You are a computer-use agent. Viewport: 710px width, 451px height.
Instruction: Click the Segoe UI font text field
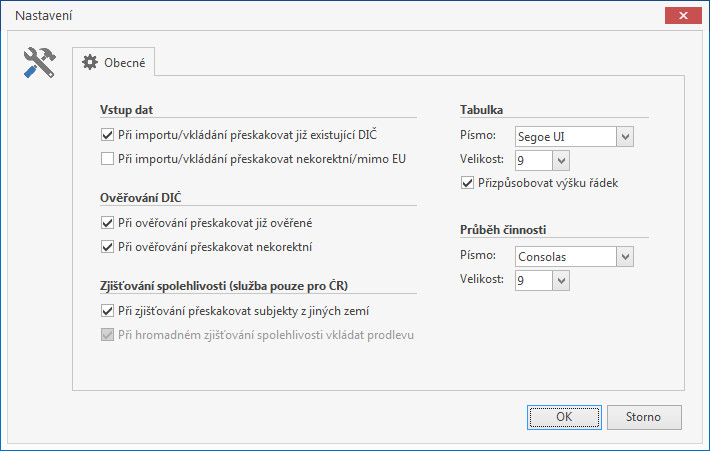click(566, 136)
